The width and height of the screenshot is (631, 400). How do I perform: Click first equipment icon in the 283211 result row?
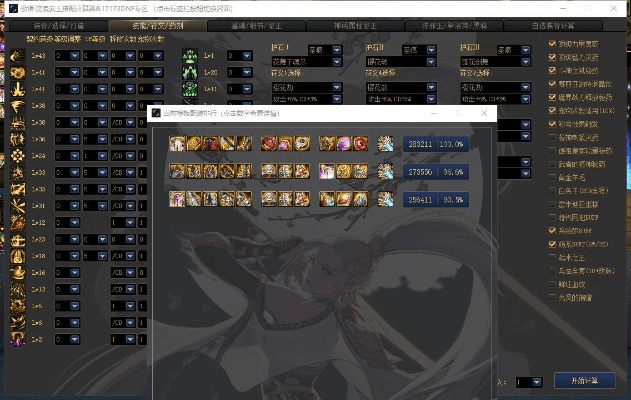[x=177, y=144]
